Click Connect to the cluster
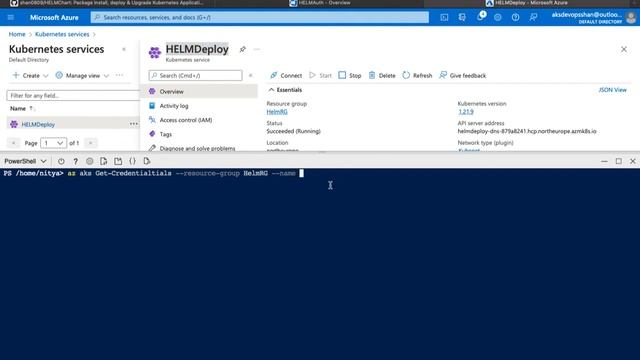Screen dimensions: 640x360 coord(286,76)
